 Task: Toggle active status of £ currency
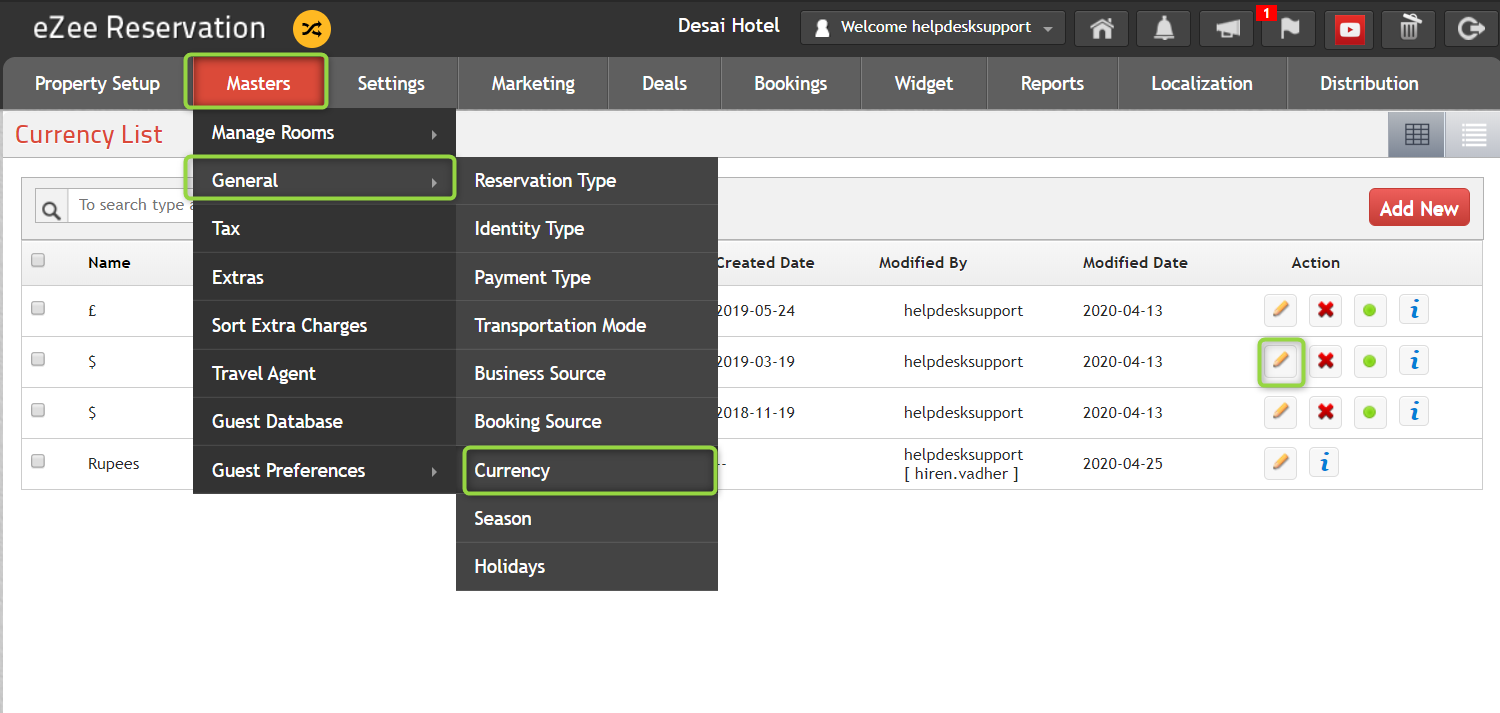[1369, 310]
